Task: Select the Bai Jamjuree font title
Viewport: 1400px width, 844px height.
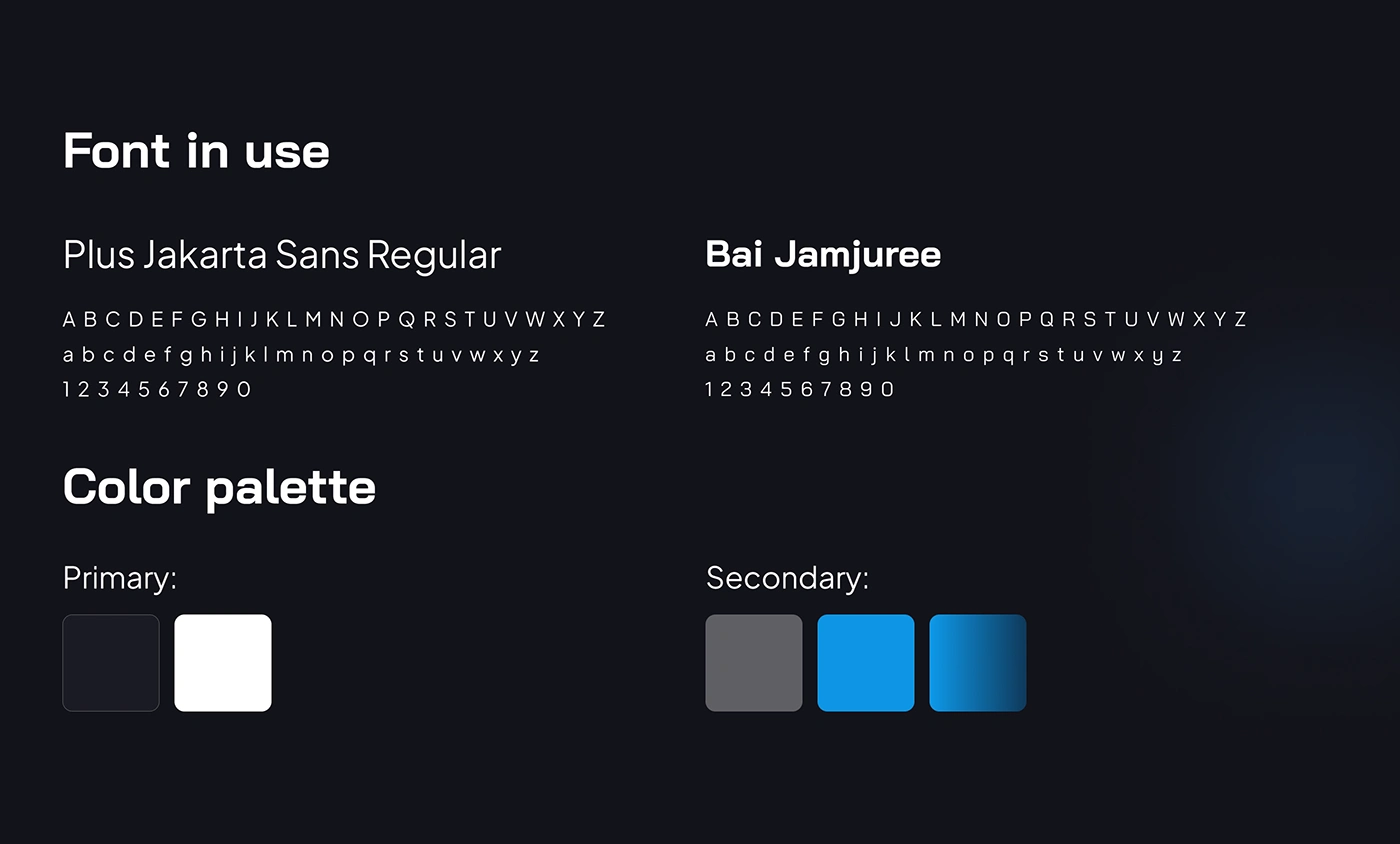Action: click(823, 254)
